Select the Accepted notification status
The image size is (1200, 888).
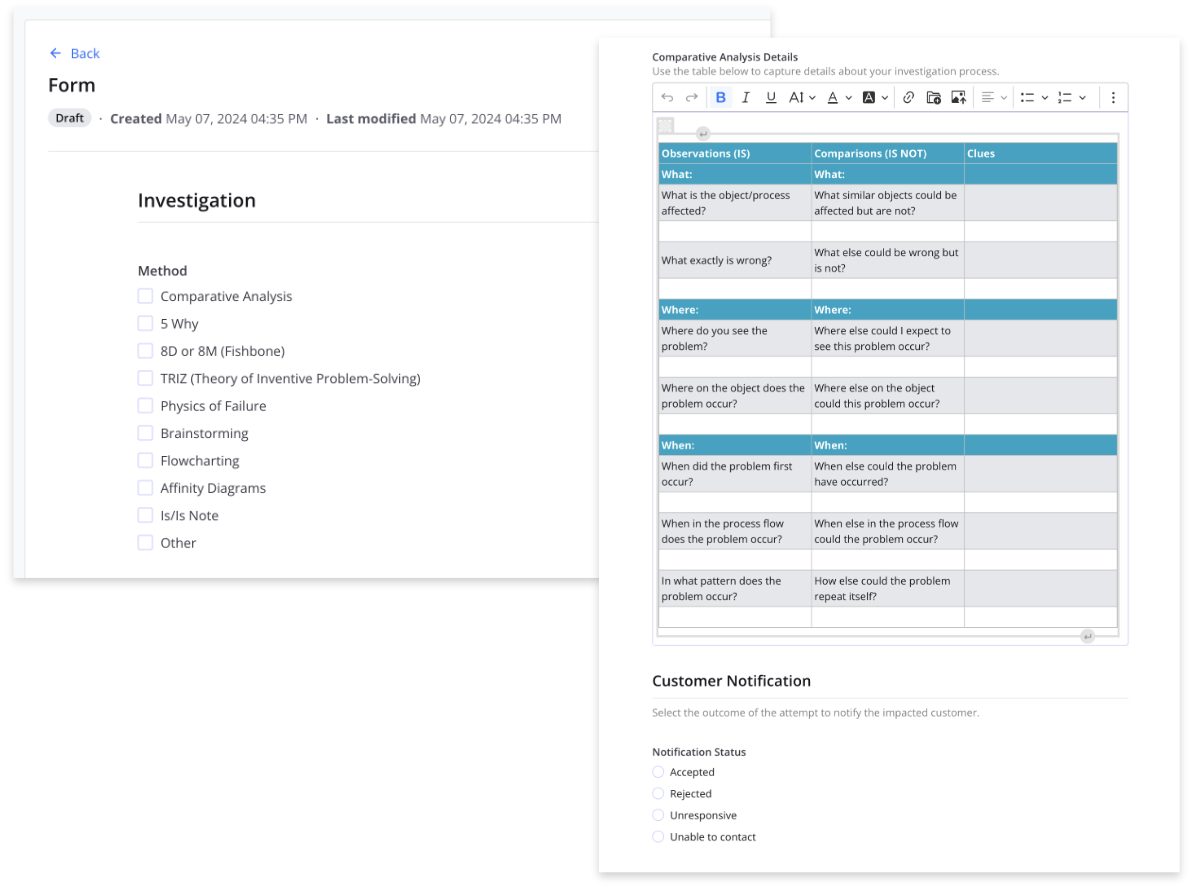coord(658,772)
